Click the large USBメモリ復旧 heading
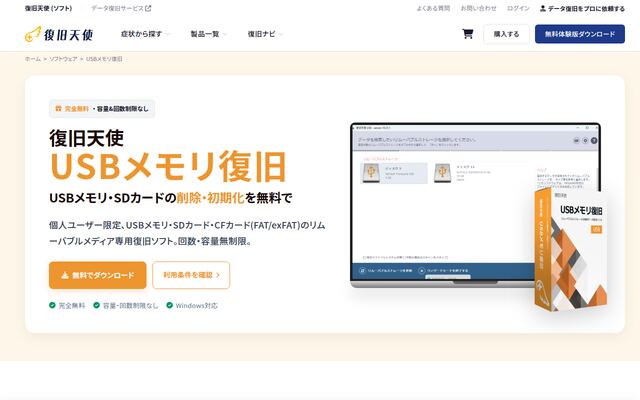Image resolution: width=640 pixels, height=400 pixels. click(x=168, y=167)
